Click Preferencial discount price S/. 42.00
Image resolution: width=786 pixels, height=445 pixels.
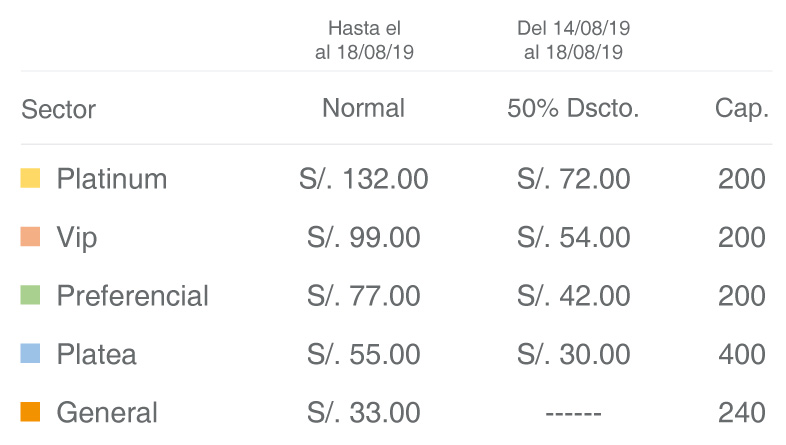(x=573, y=296)
